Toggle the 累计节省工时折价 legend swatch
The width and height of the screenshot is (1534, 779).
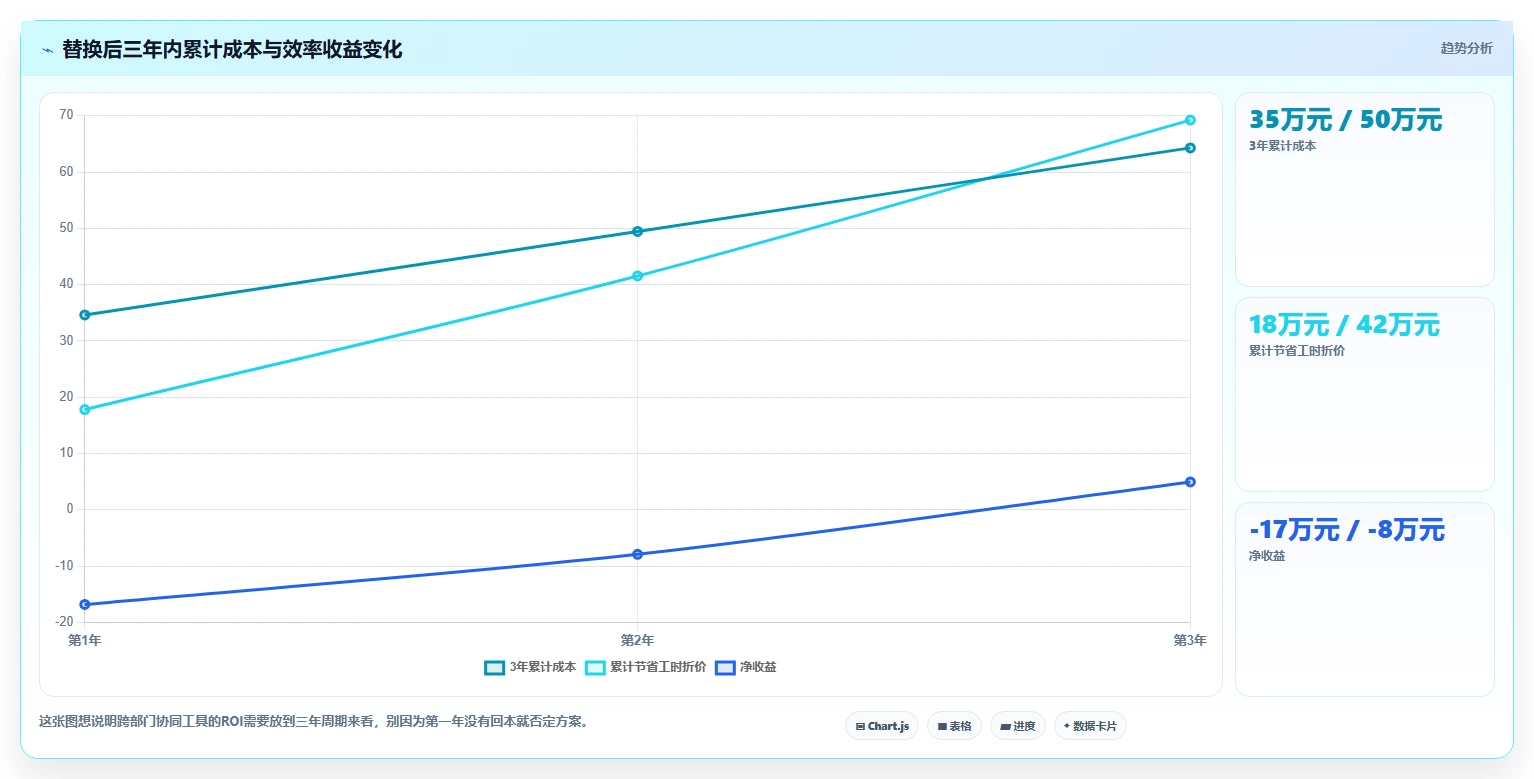[595, 667]
